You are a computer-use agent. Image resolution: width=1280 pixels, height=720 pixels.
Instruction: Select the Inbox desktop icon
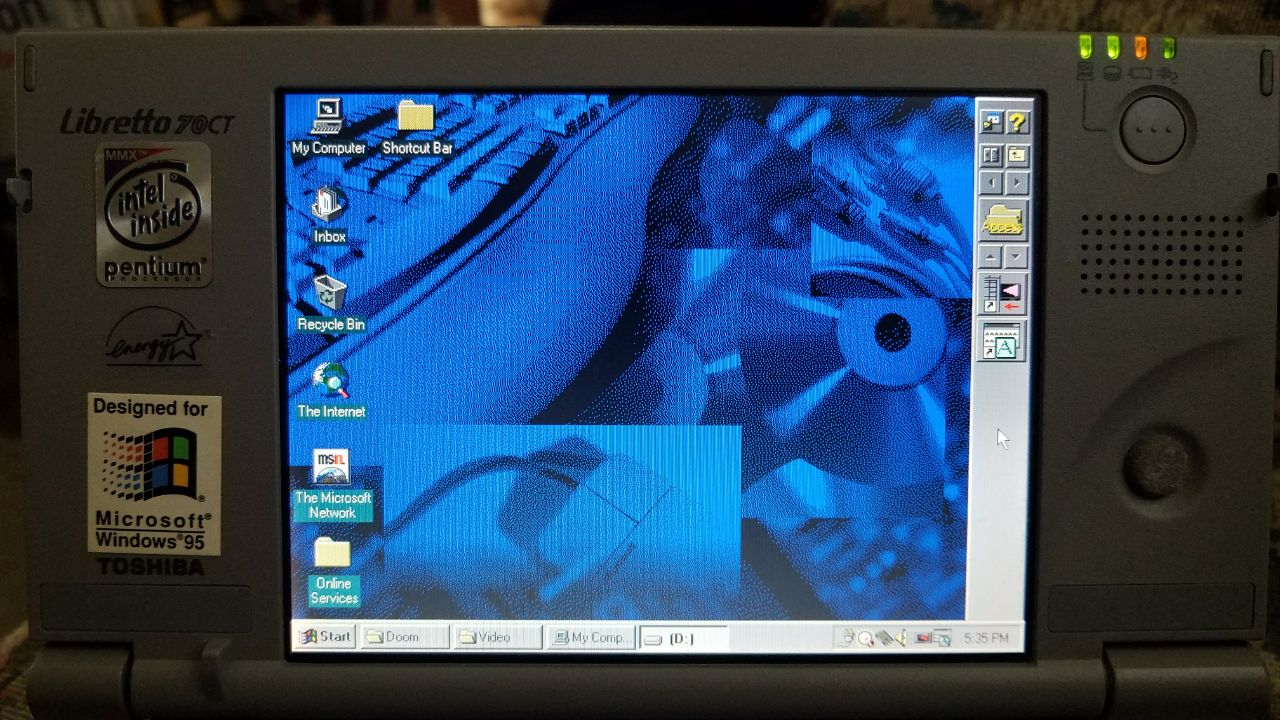point(329,215)
